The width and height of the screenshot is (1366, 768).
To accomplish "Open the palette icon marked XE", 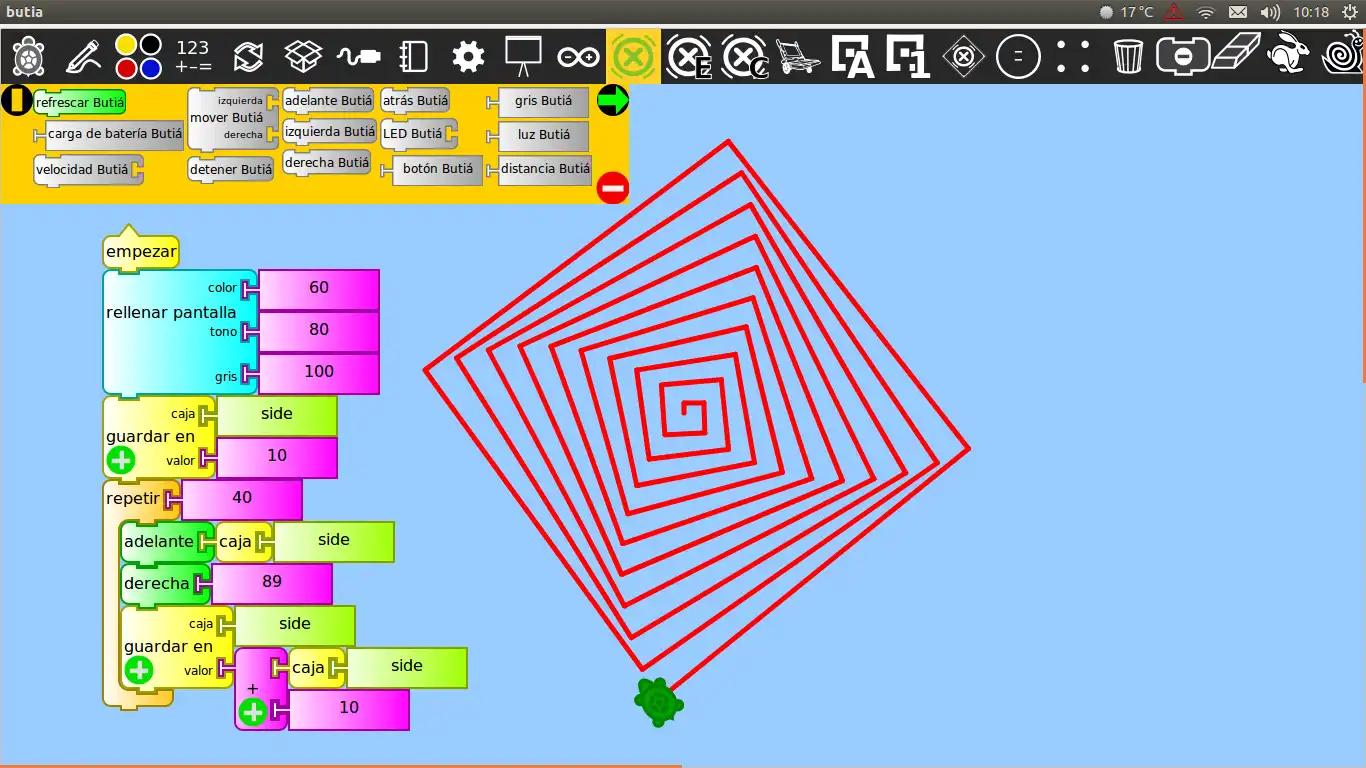I will (688, 56).
